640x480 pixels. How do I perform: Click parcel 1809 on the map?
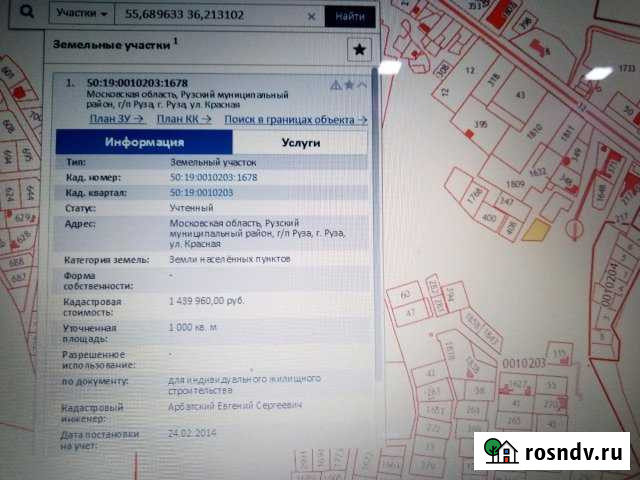516,184
